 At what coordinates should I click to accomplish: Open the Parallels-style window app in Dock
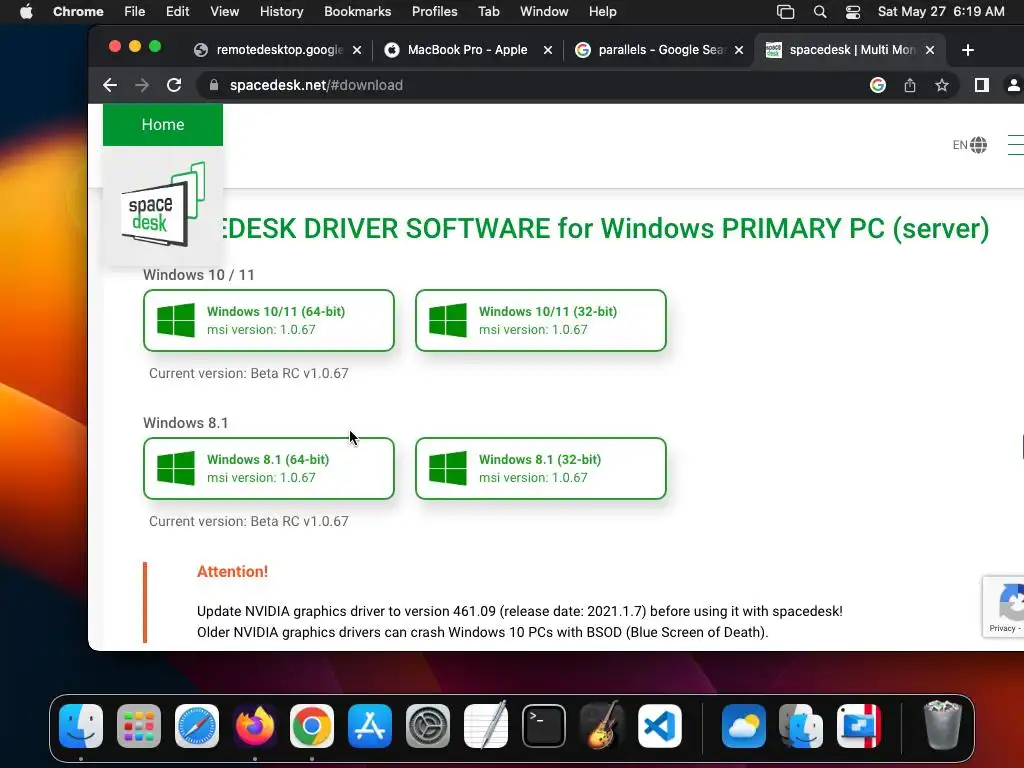coord(859,726)
